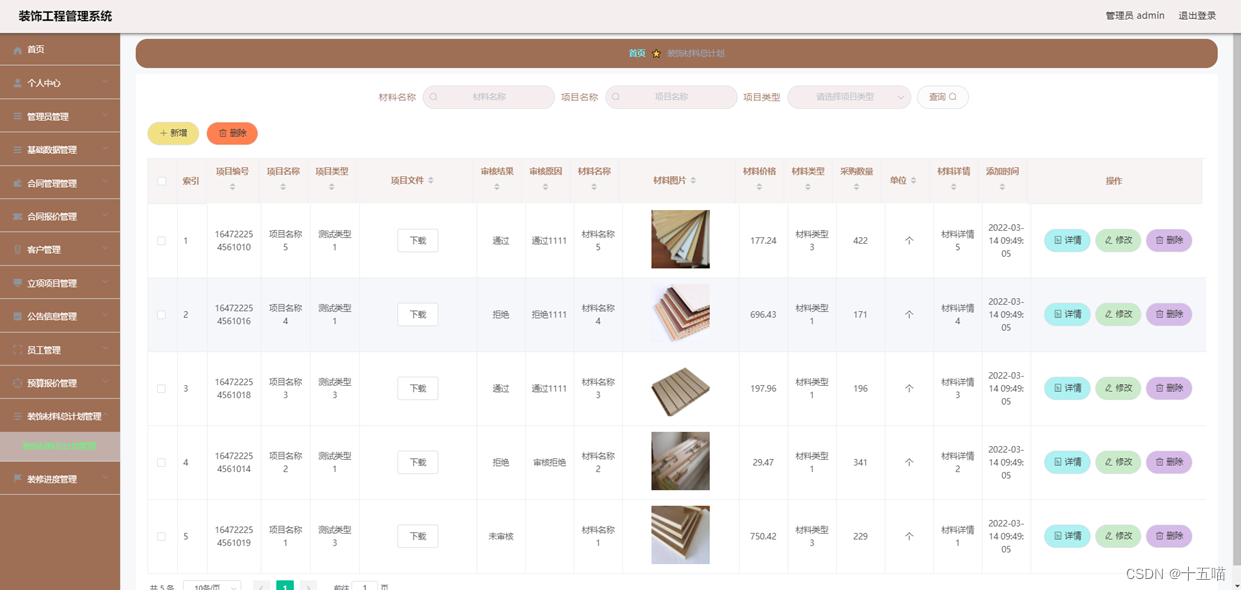This screenshot has width=1241, height=590.
Task: Expand the 合同报价管理 sidebar section
Action: click(x=60, y=216)
